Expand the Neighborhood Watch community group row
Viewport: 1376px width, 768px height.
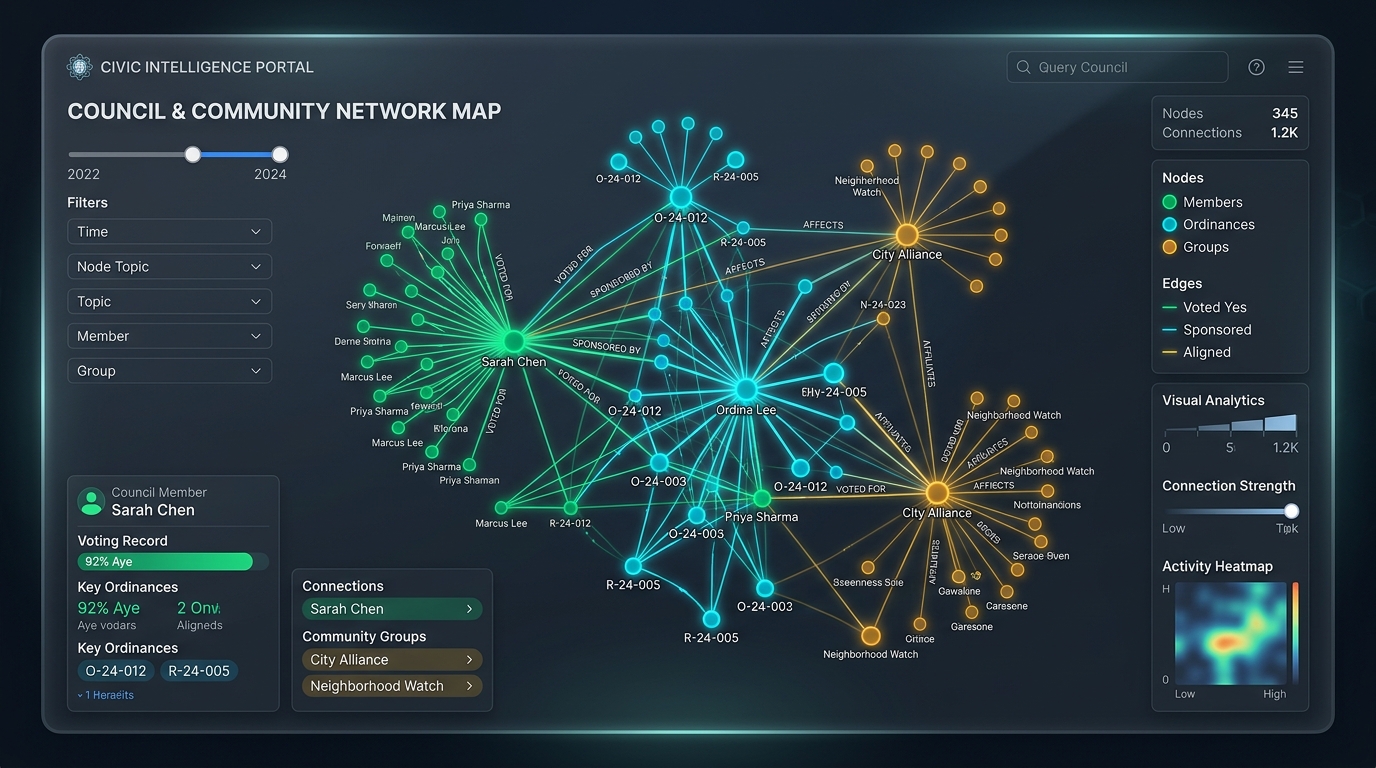click(x=392, y=686)
